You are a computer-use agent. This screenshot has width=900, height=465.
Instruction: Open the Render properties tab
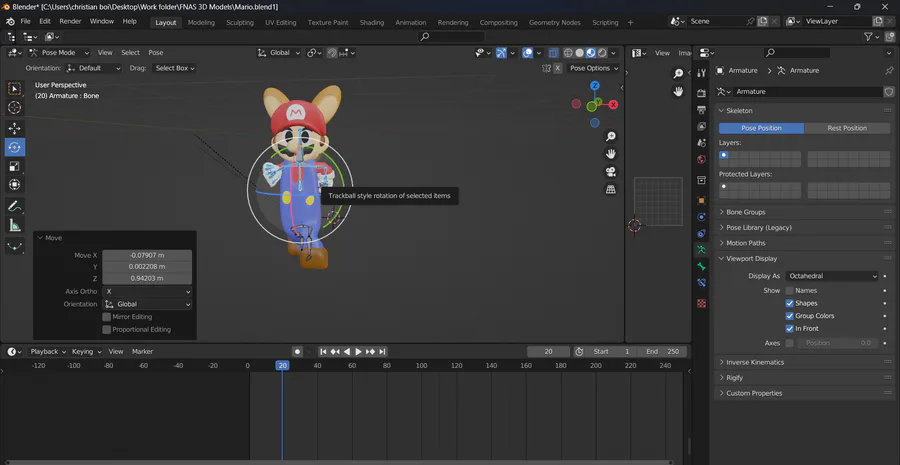coord(701,93)
